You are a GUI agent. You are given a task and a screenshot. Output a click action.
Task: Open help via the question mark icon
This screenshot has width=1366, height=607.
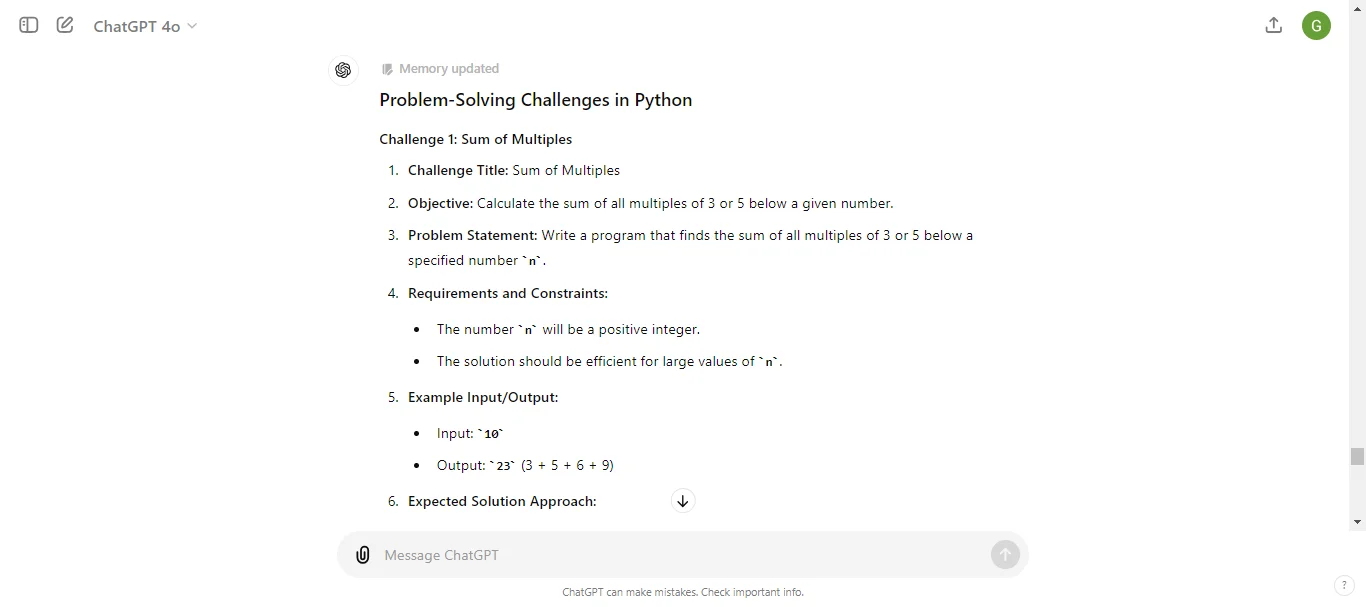point(1344,586)
